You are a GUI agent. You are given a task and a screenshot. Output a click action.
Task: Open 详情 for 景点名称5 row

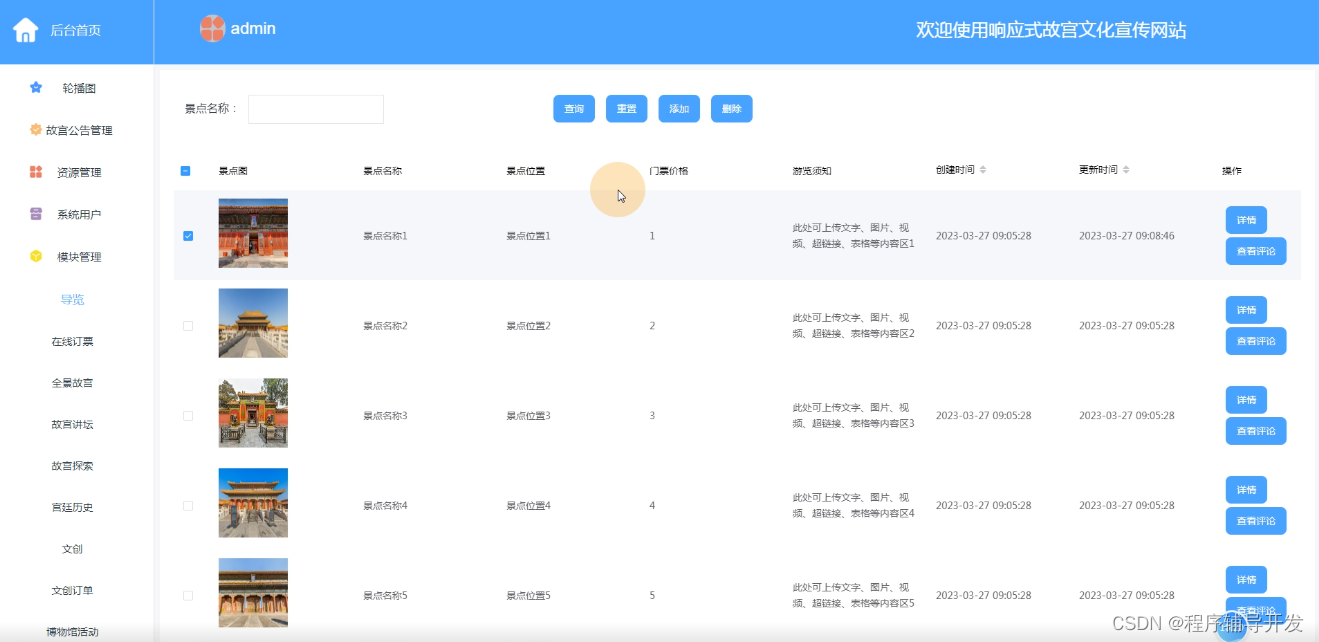click(x=1246, y=580)
